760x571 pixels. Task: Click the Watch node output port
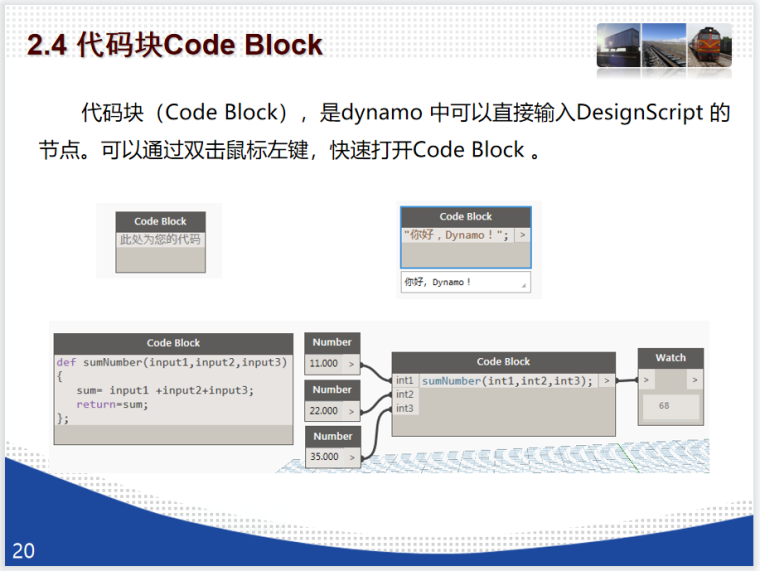pos(692,380)
